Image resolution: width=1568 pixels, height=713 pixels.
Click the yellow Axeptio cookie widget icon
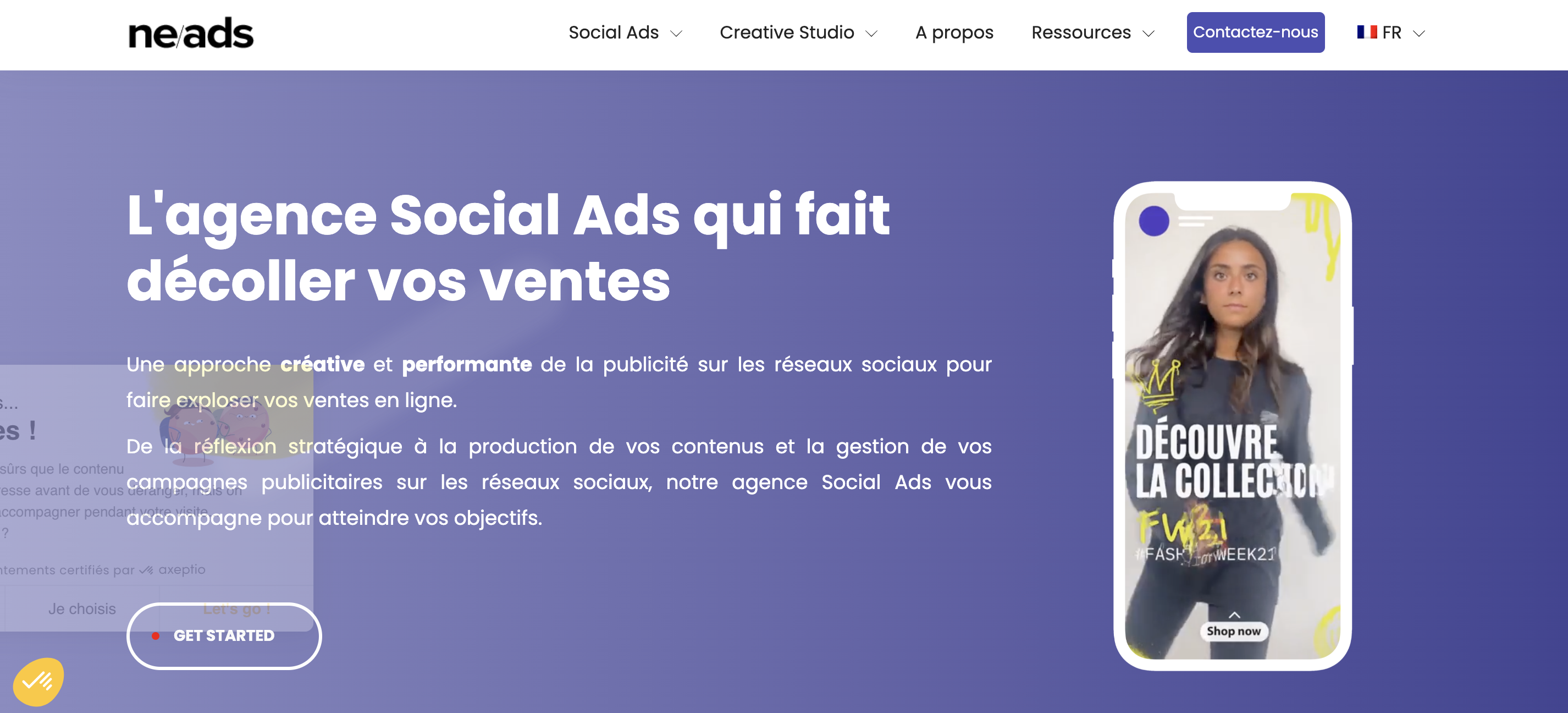pyautogui.click(x=38, y=681)
